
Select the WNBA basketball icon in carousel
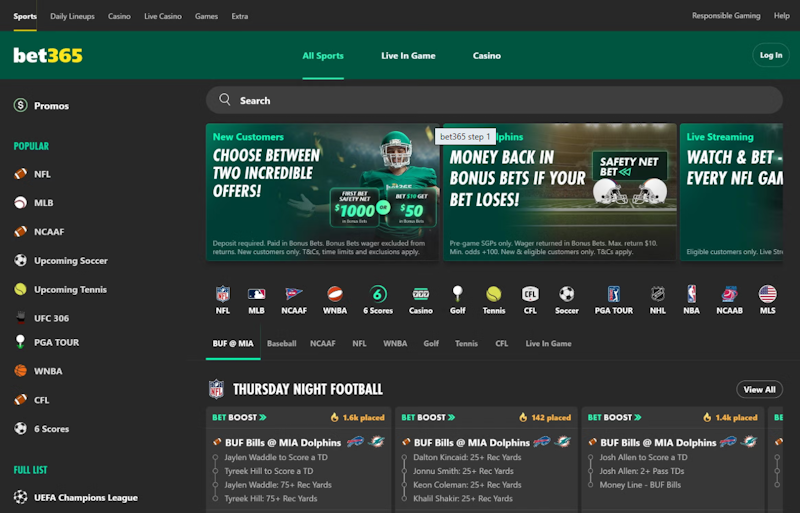pyautogui.click(x=335, y=294)
